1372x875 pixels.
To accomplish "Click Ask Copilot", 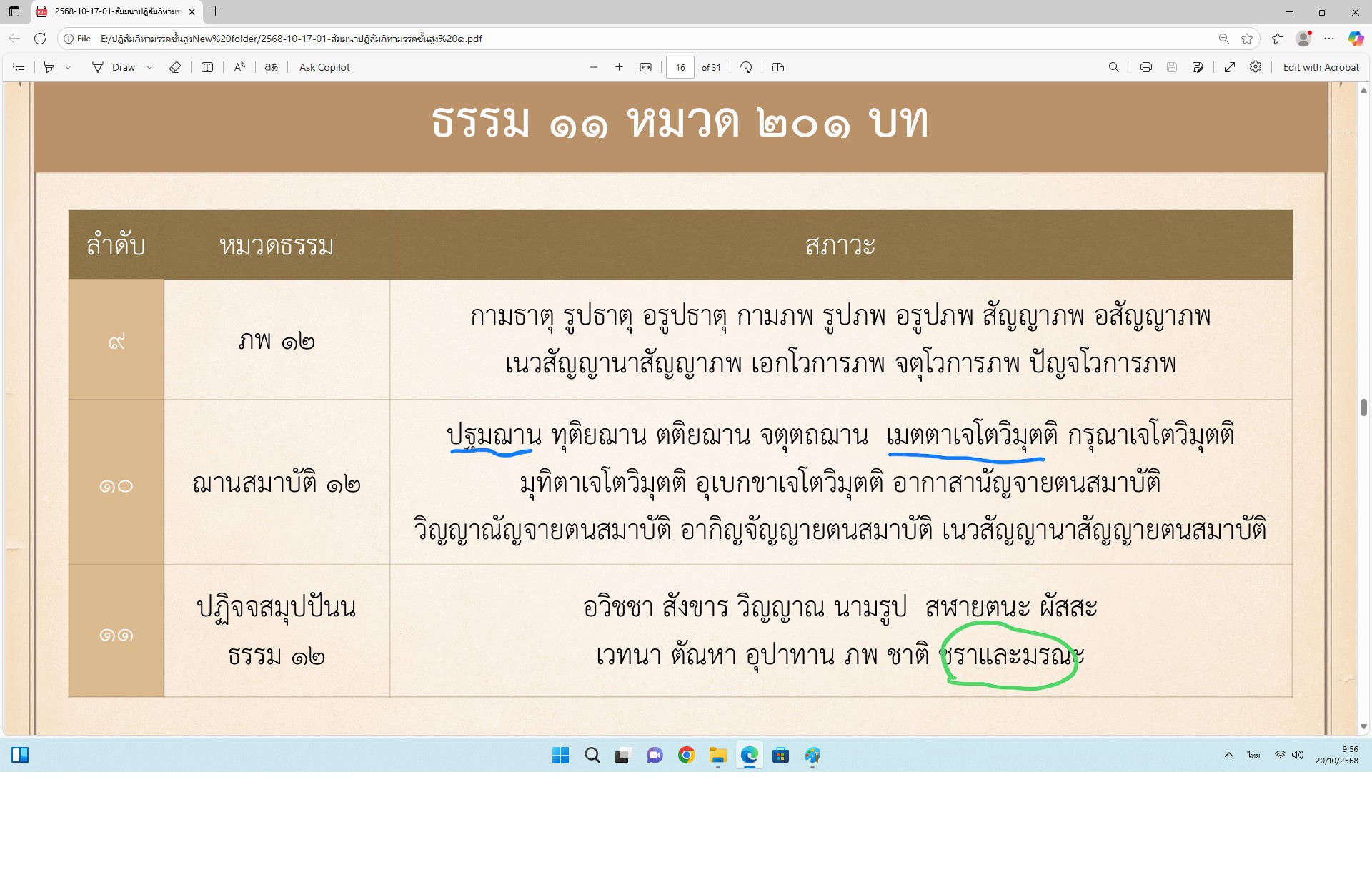I will [324, 67].
